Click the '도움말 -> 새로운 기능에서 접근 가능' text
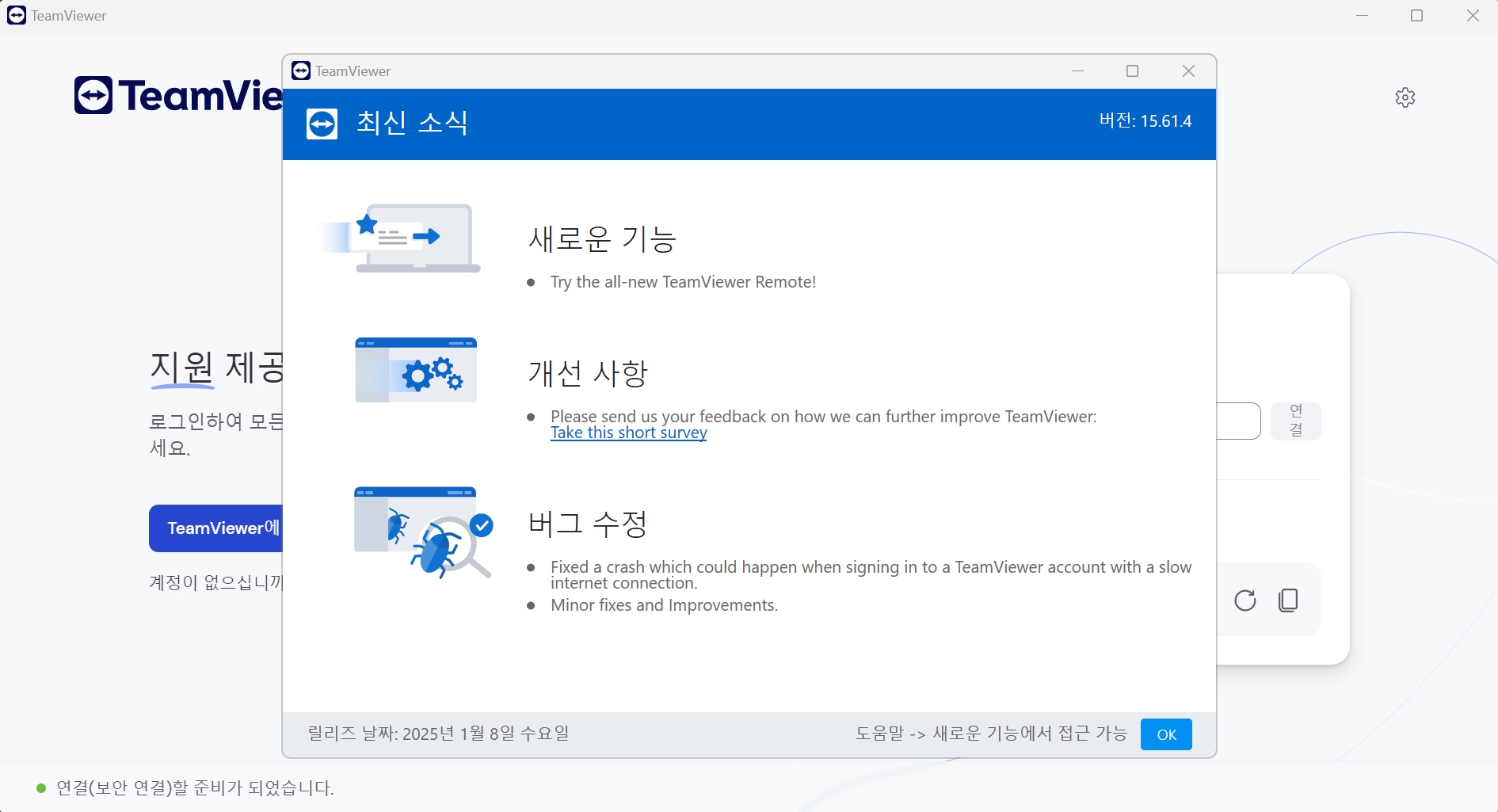This screenshot has width=1498, height=812. 991,734
